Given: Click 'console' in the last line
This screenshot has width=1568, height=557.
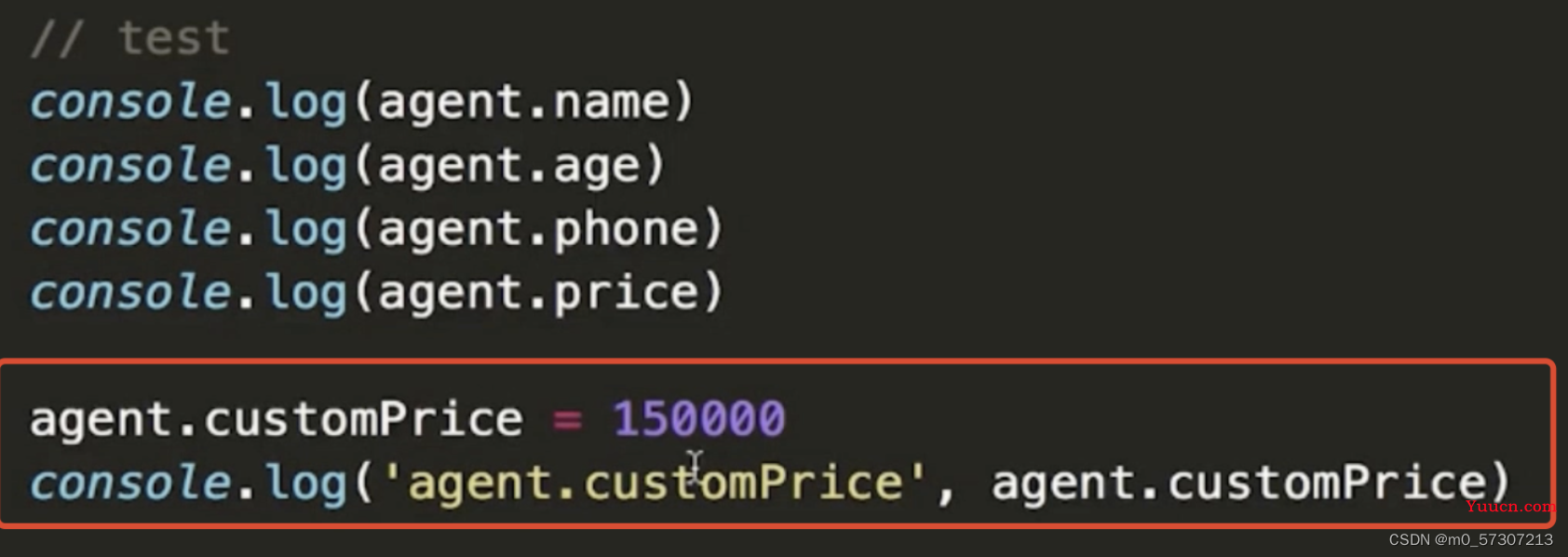Looking at the screenshot, I should (130, 483).
